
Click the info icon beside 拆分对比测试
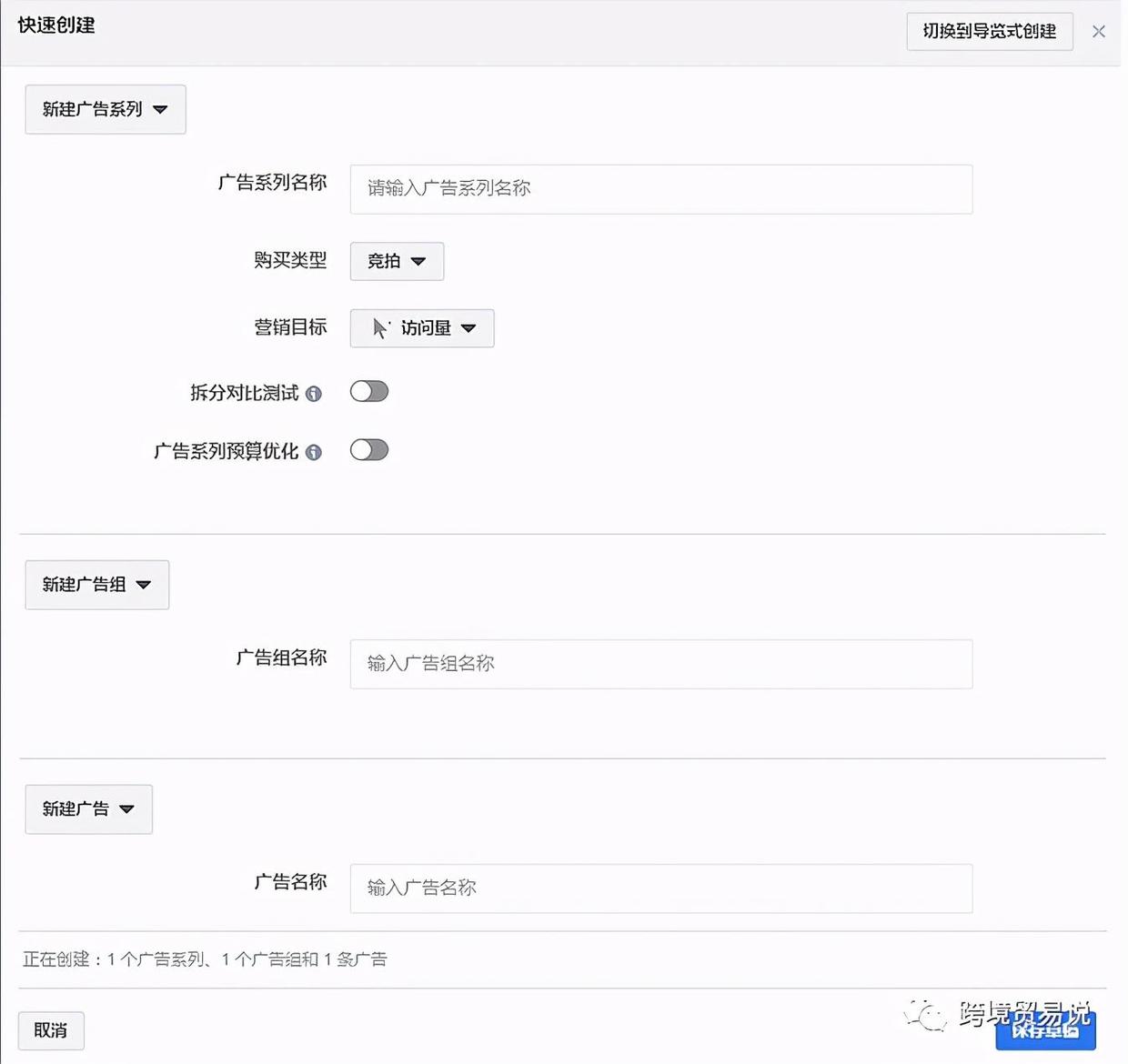[x=315, y=394]
